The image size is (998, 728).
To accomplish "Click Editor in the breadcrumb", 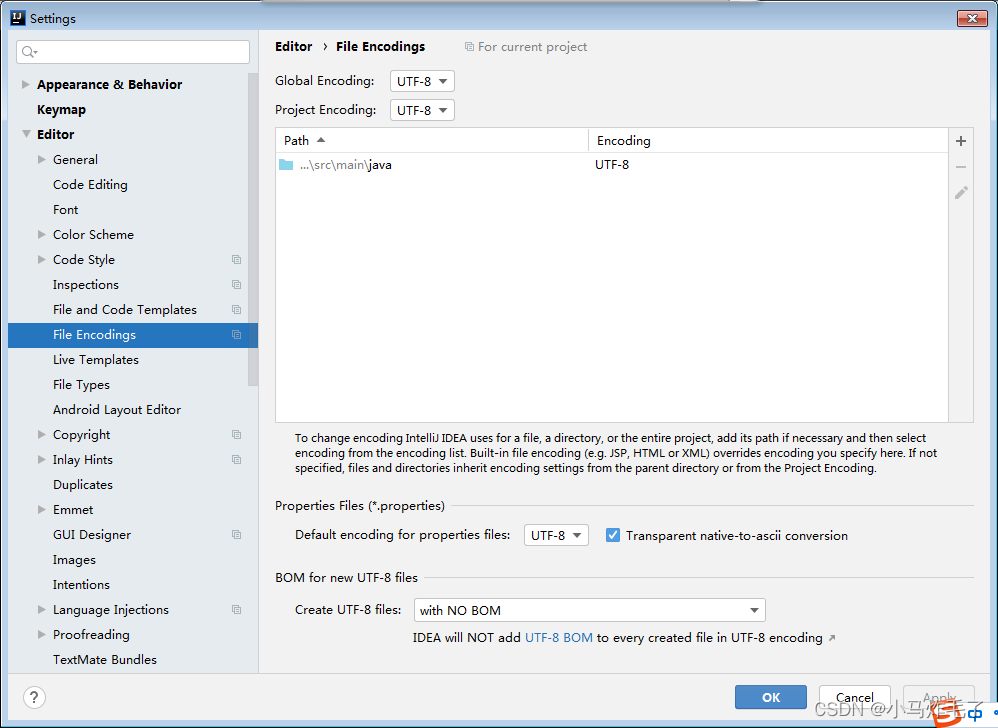I will click(x=293, y=46).
